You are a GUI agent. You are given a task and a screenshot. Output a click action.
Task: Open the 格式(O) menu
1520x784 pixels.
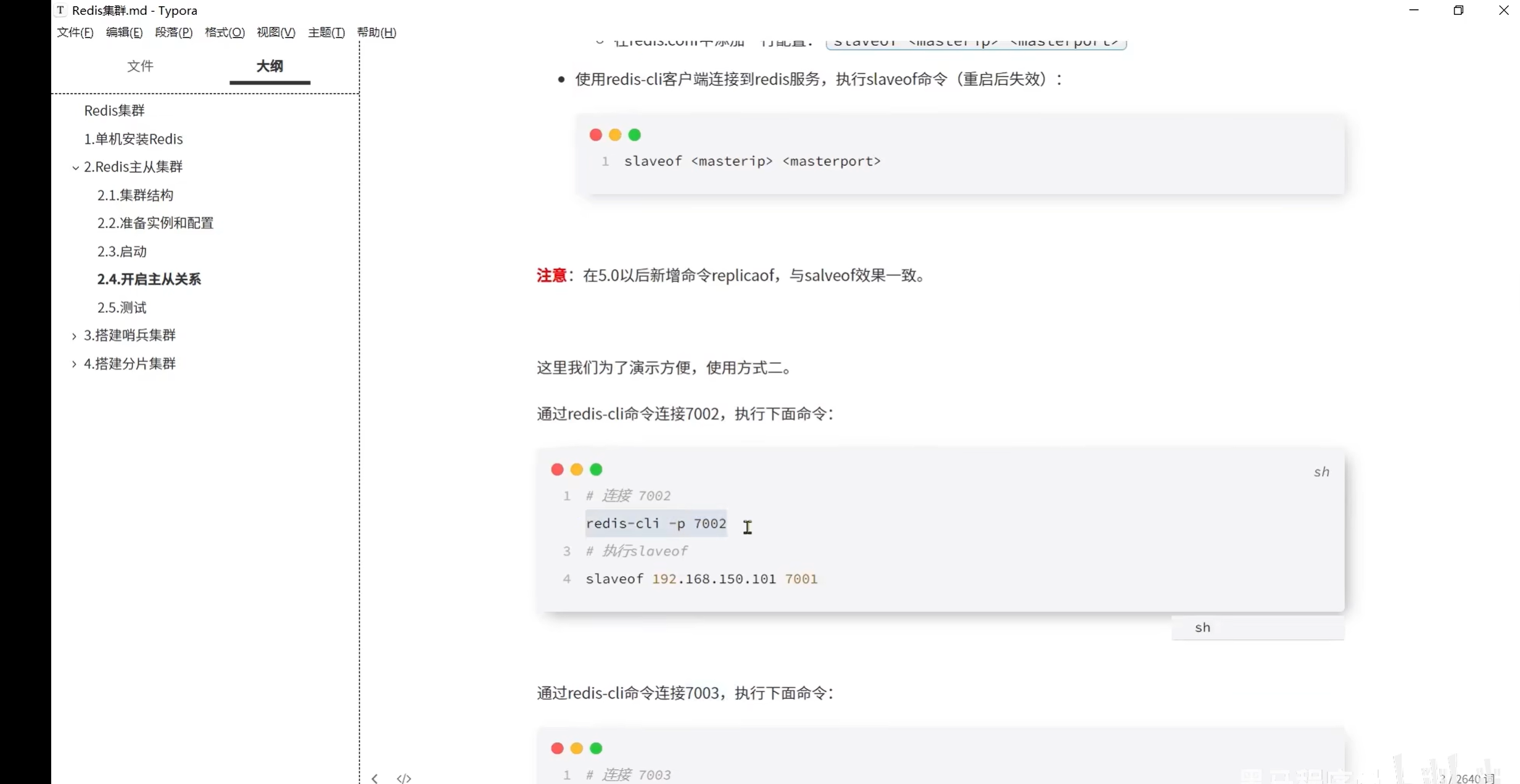(x=225, y=32)
